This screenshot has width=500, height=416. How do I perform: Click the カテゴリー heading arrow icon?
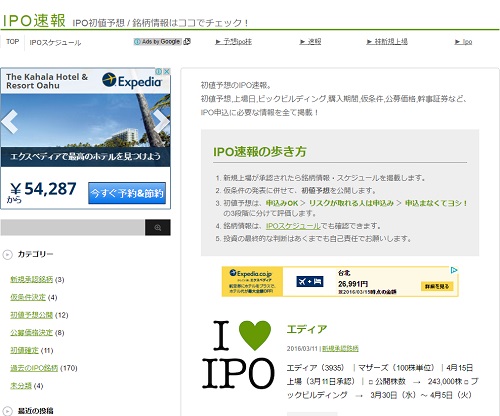(x=7, y=255)
